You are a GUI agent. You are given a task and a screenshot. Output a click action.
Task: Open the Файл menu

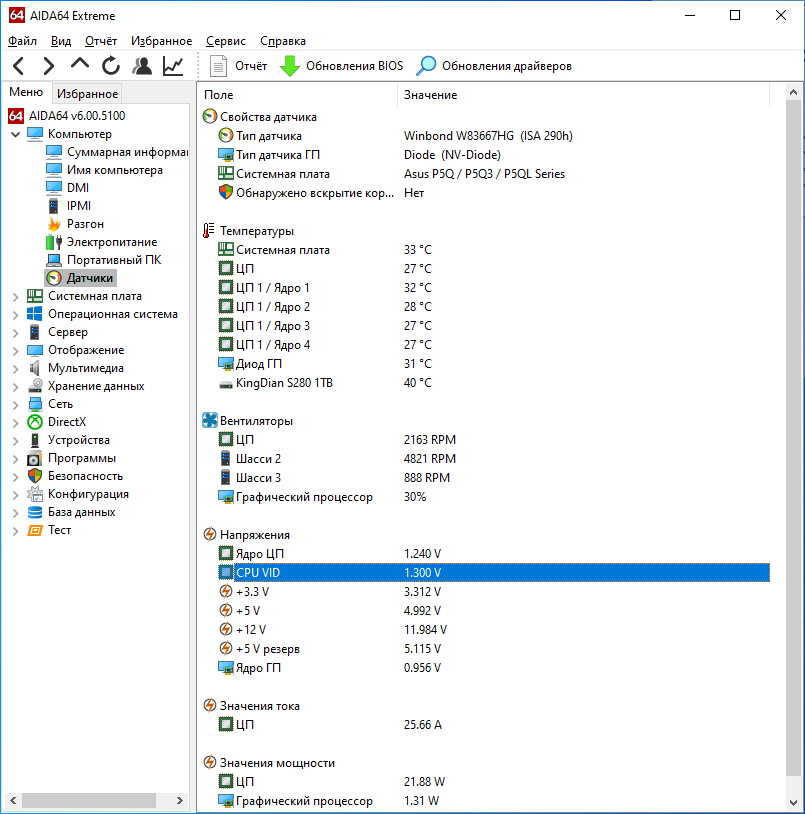coord(22,41)
